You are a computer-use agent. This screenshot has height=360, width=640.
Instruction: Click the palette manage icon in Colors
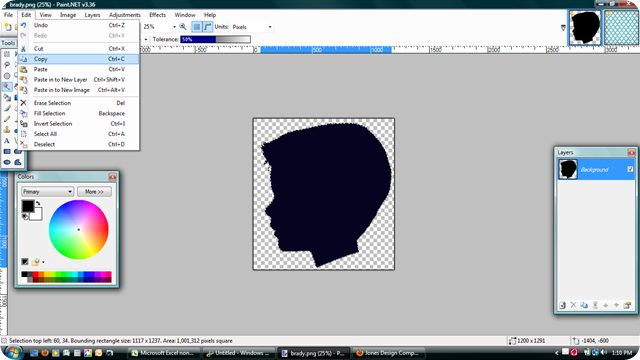[36, 262]
